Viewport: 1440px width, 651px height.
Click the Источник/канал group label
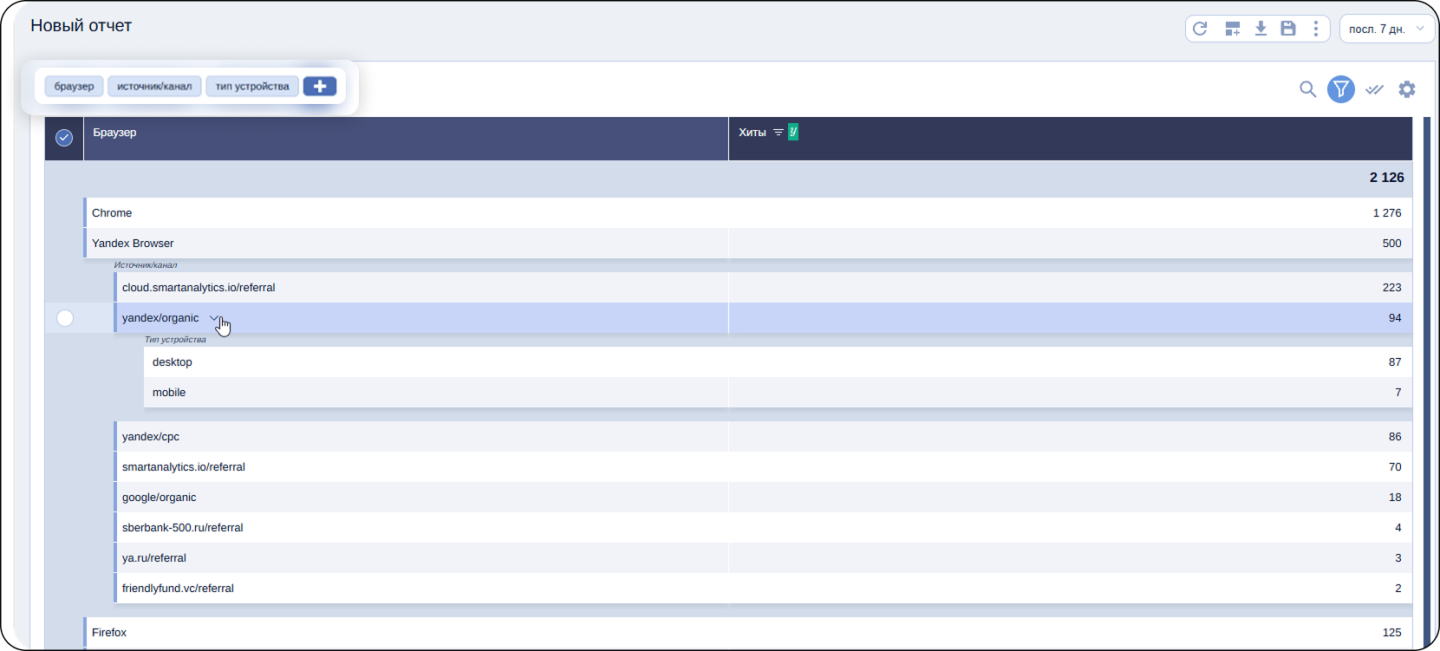(x=145, y=265)
